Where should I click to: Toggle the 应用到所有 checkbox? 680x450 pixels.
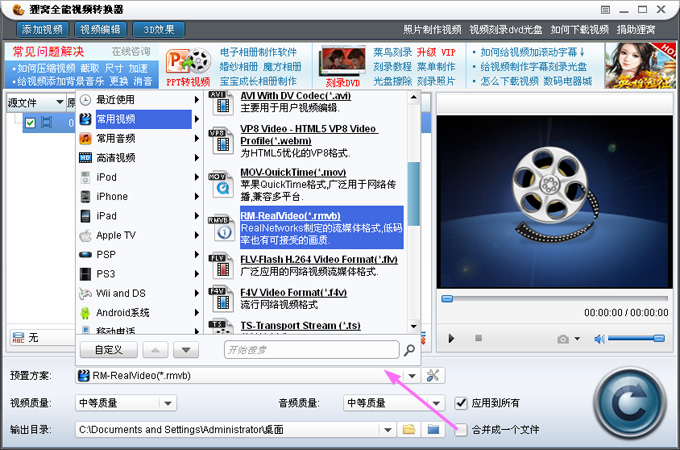point(461,403)
